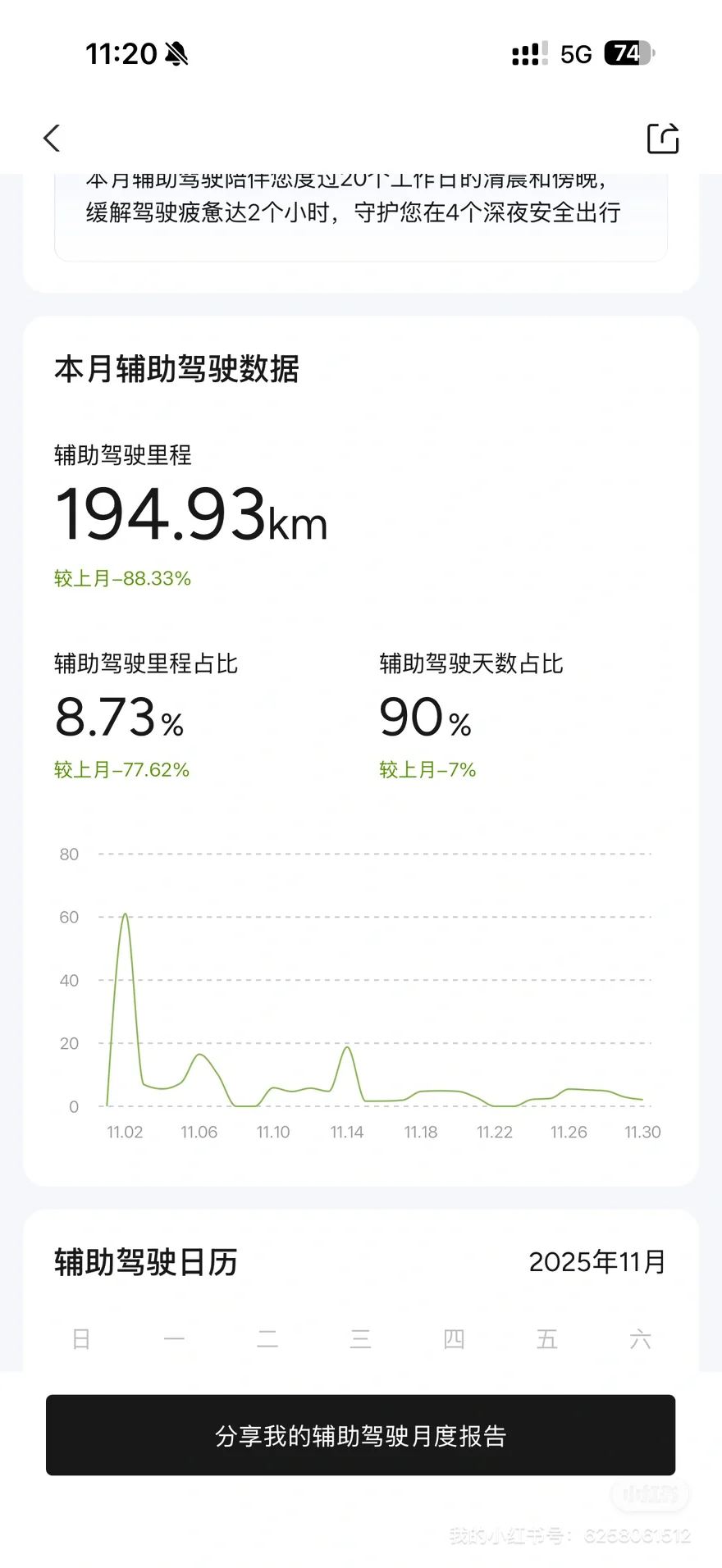Screen dimensions: 722x1568
Task: Tap the share icon at top right
Action: click(x=662, y=139)
